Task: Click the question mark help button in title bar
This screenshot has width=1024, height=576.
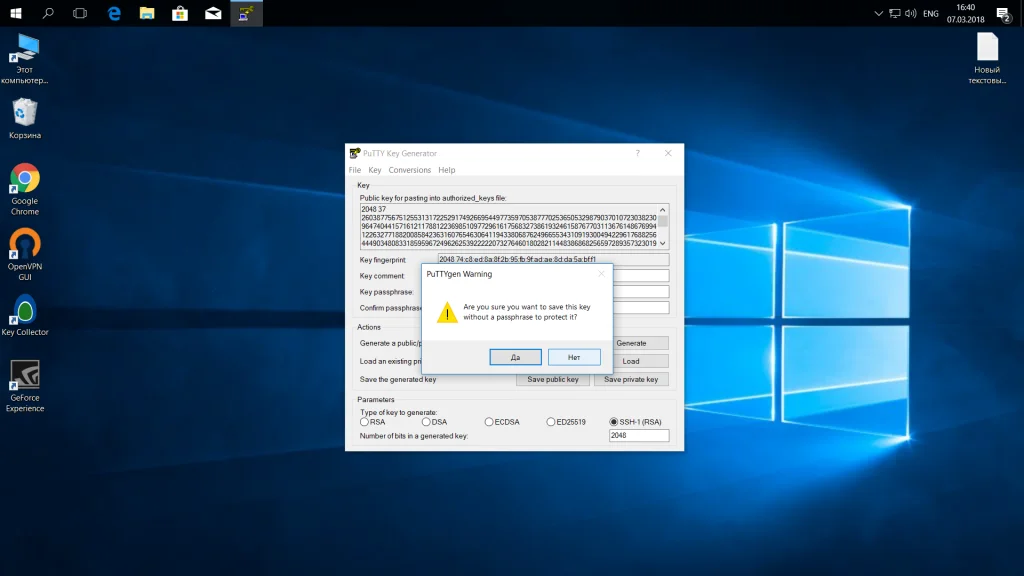Action: [x=637, y=153]
